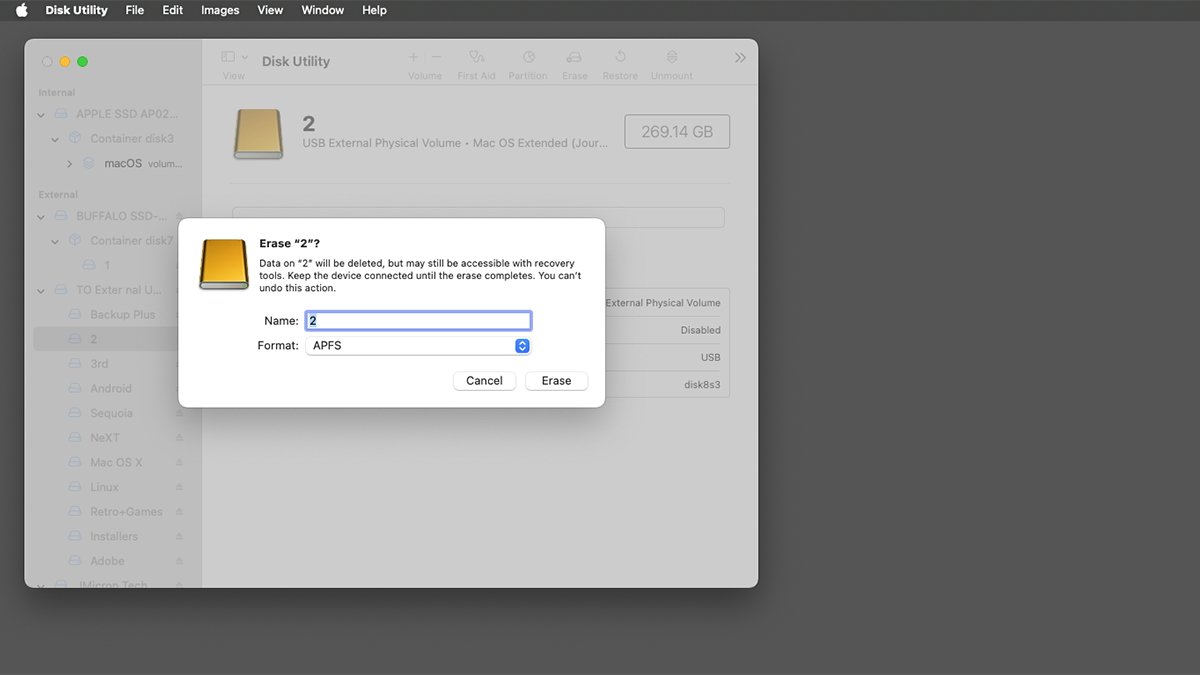Open the Images menu
This screenshot has width=1200, height=675.
point(220,10)
